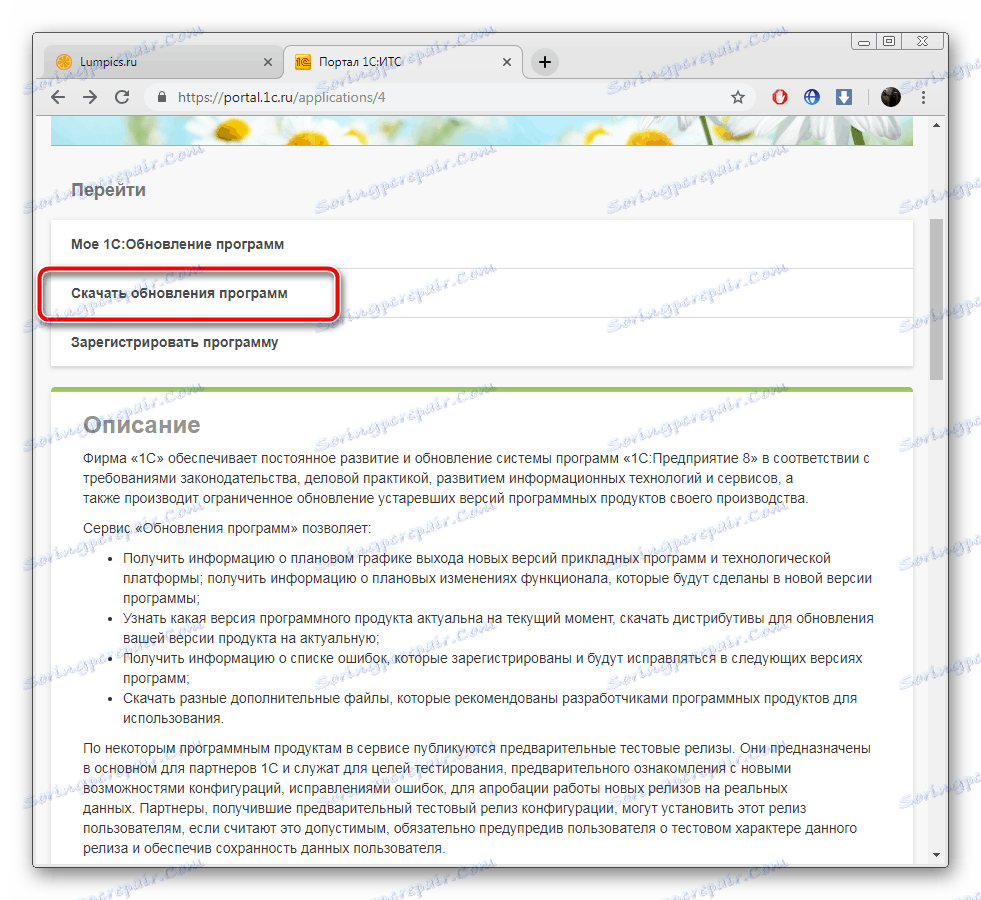Click the Описание heading

click(141, 425)
